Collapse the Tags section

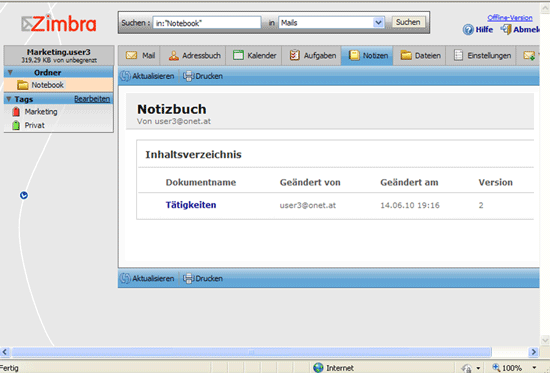(x=9, y=99)
